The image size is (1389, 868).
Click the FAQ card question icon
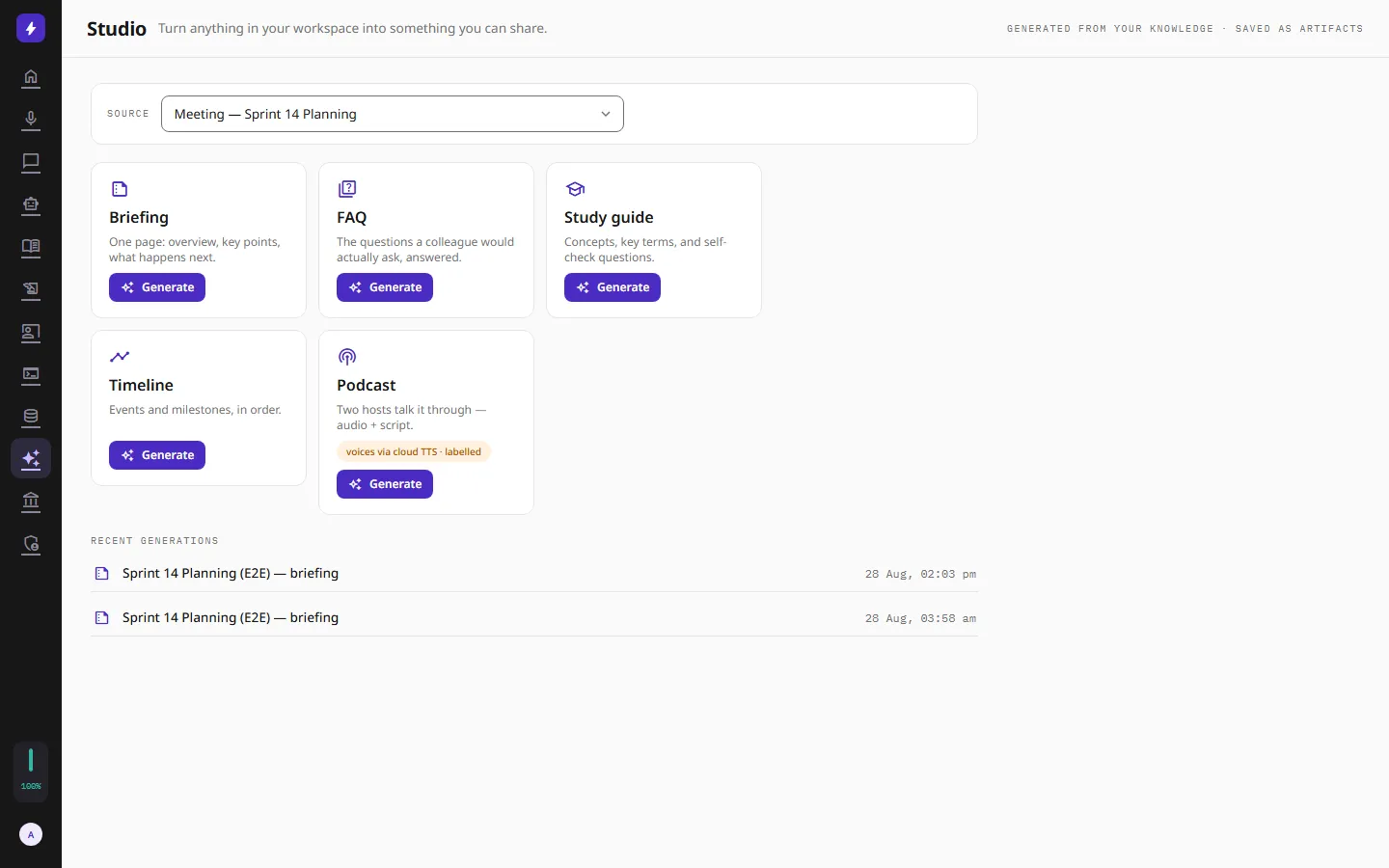347,189
